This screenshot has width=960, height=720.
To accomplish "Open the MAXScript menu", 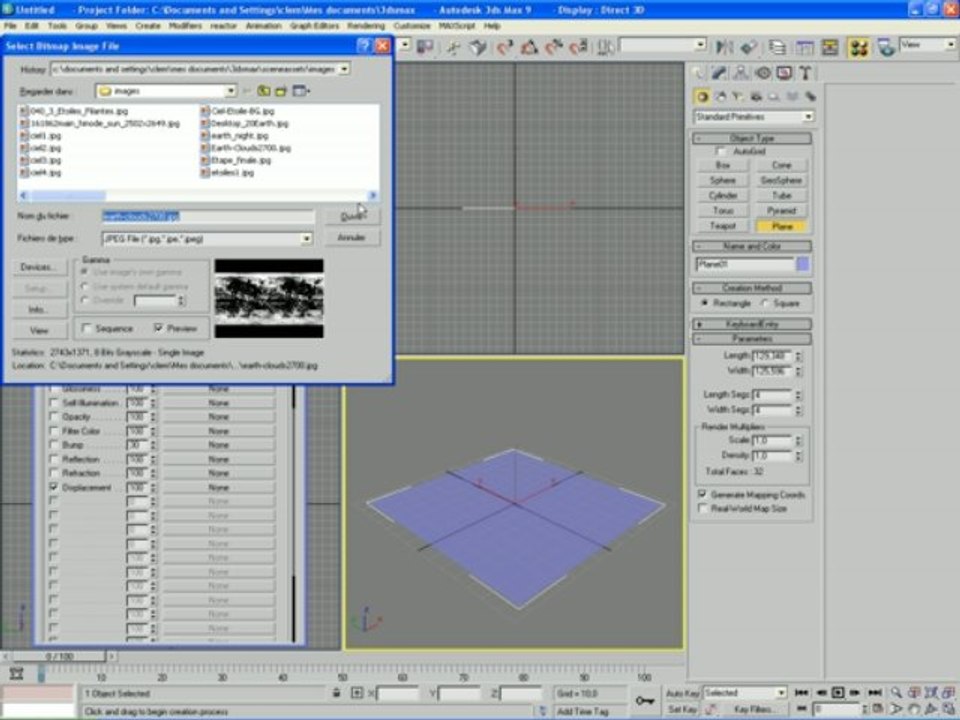I will (457, 26).
